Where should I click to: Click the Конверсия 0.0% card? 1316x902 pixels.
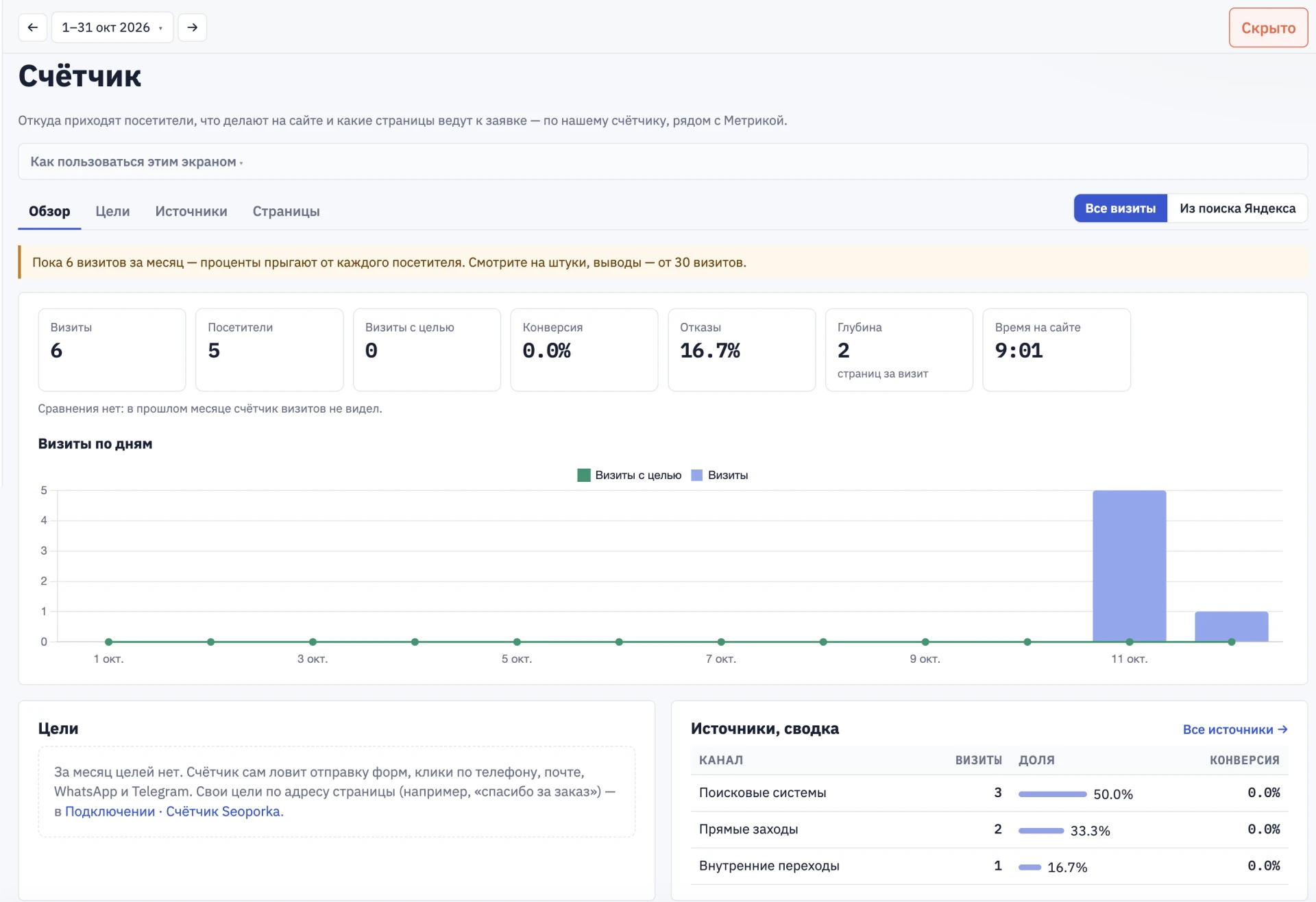(x=584, y=350)
